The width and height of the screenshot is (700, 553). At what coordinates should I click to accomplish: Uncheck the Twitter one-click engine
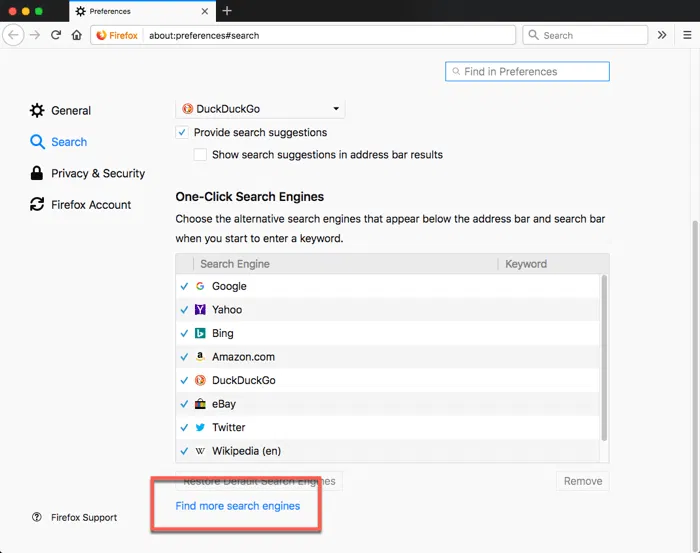click(184, 428)
